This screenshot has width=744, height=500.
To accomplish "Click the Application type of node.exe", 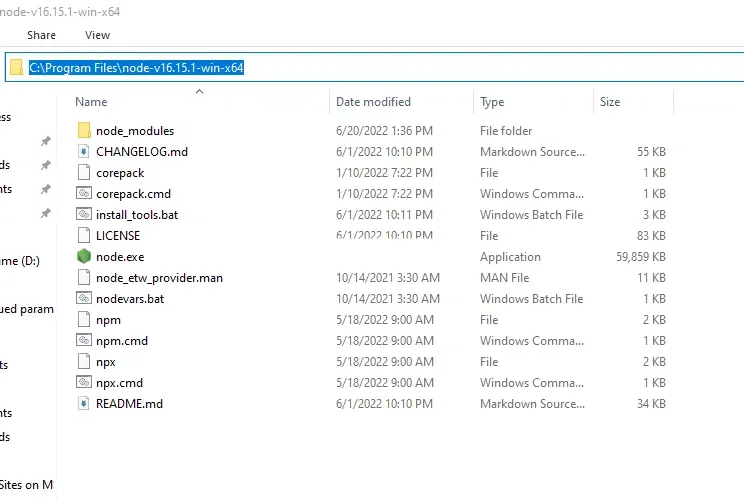I will pyautogui.click(x=510, y=257).
